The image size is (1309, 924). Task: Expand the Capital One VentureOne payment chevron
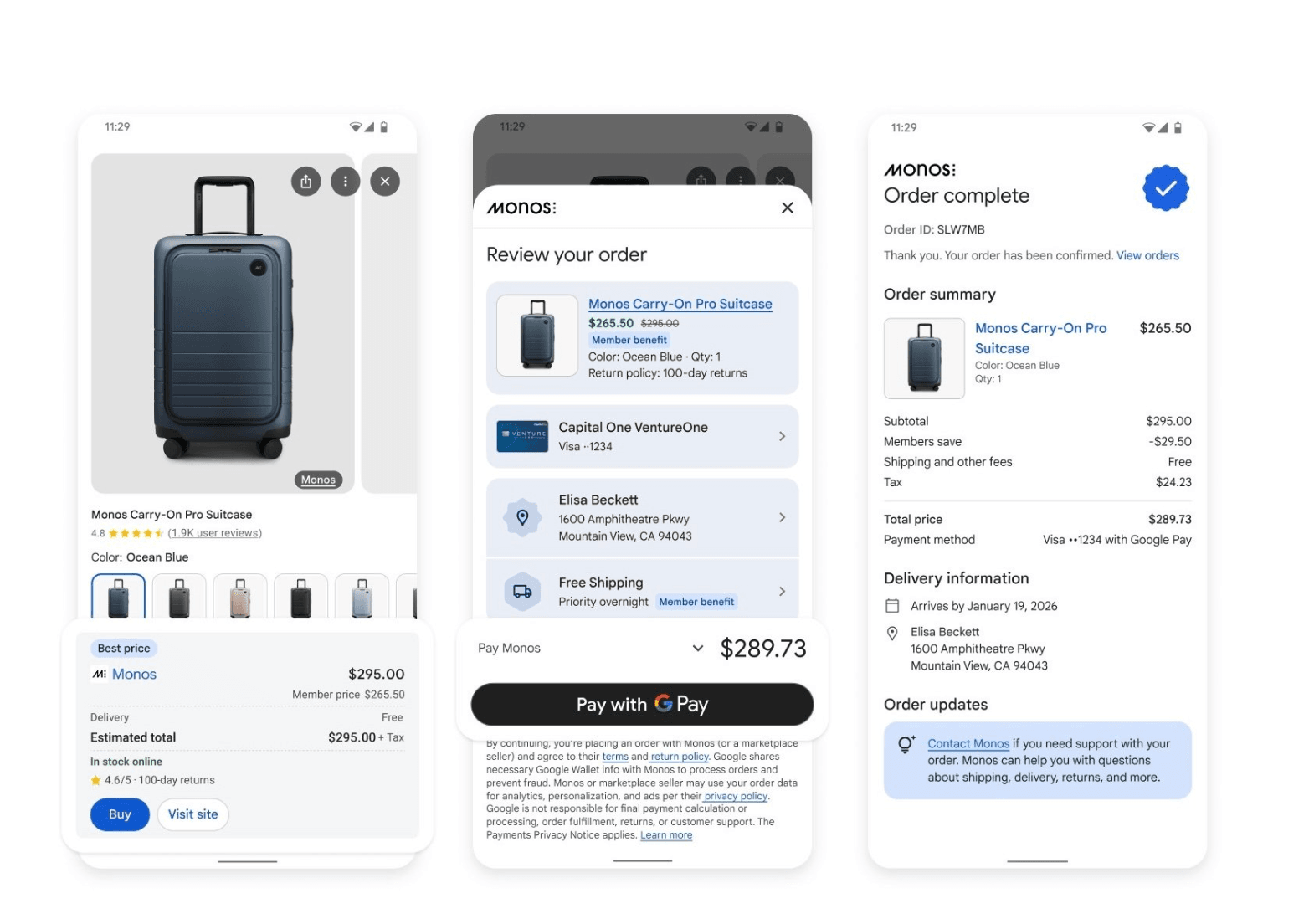coord(782,436)
